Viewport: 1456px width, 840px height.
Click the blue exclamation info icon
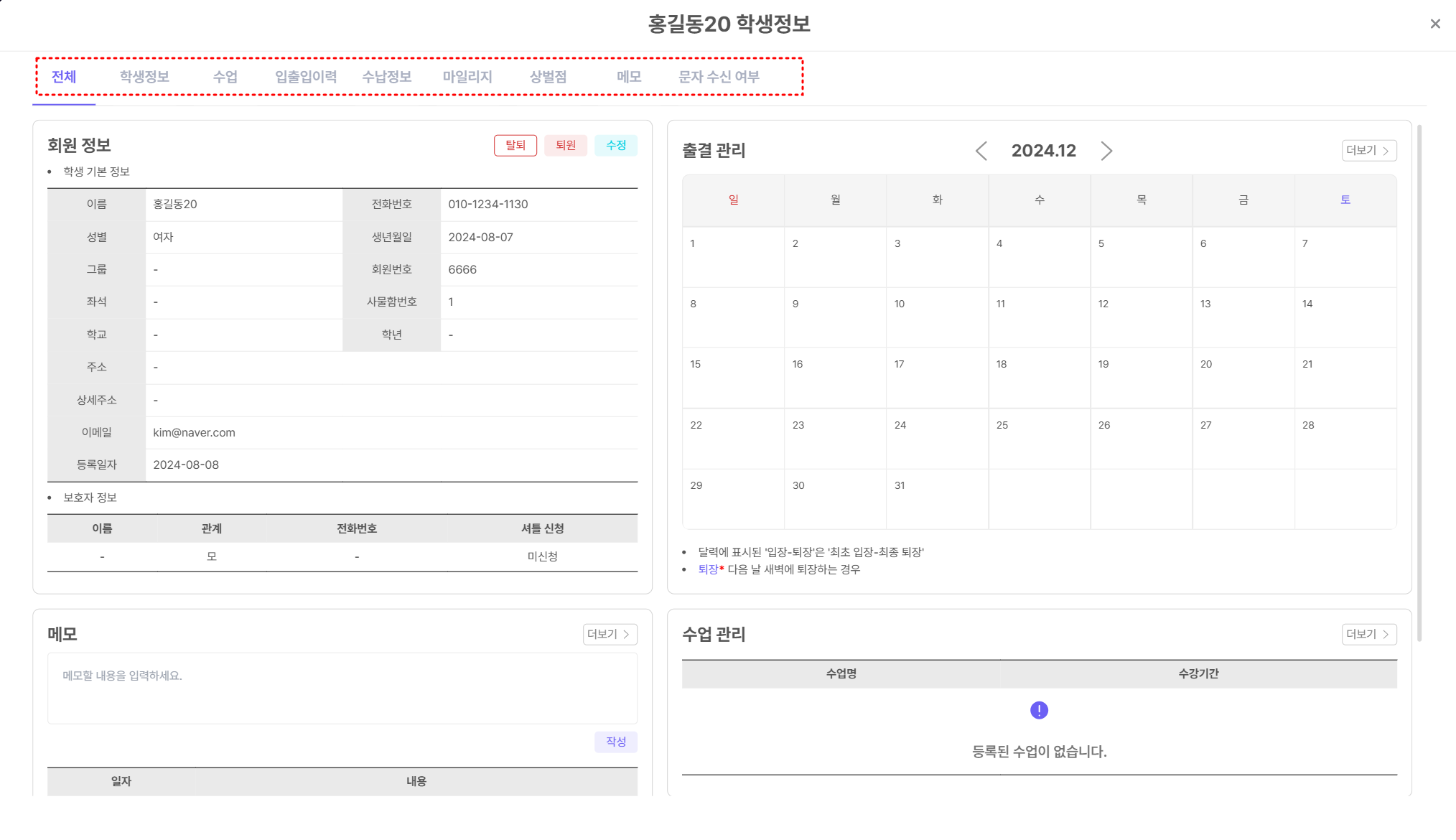1039,710
